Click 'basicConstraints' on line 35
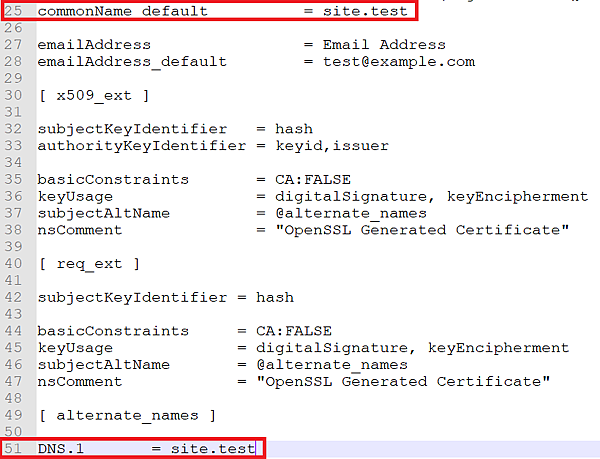The width and height of the screenshot is (600, 459). click(113, 179)
